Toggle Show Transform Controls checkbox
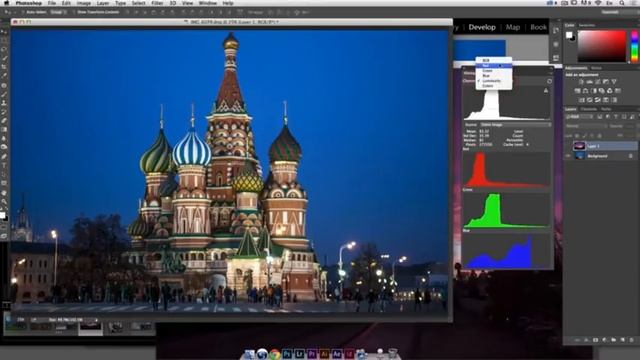 74,12
